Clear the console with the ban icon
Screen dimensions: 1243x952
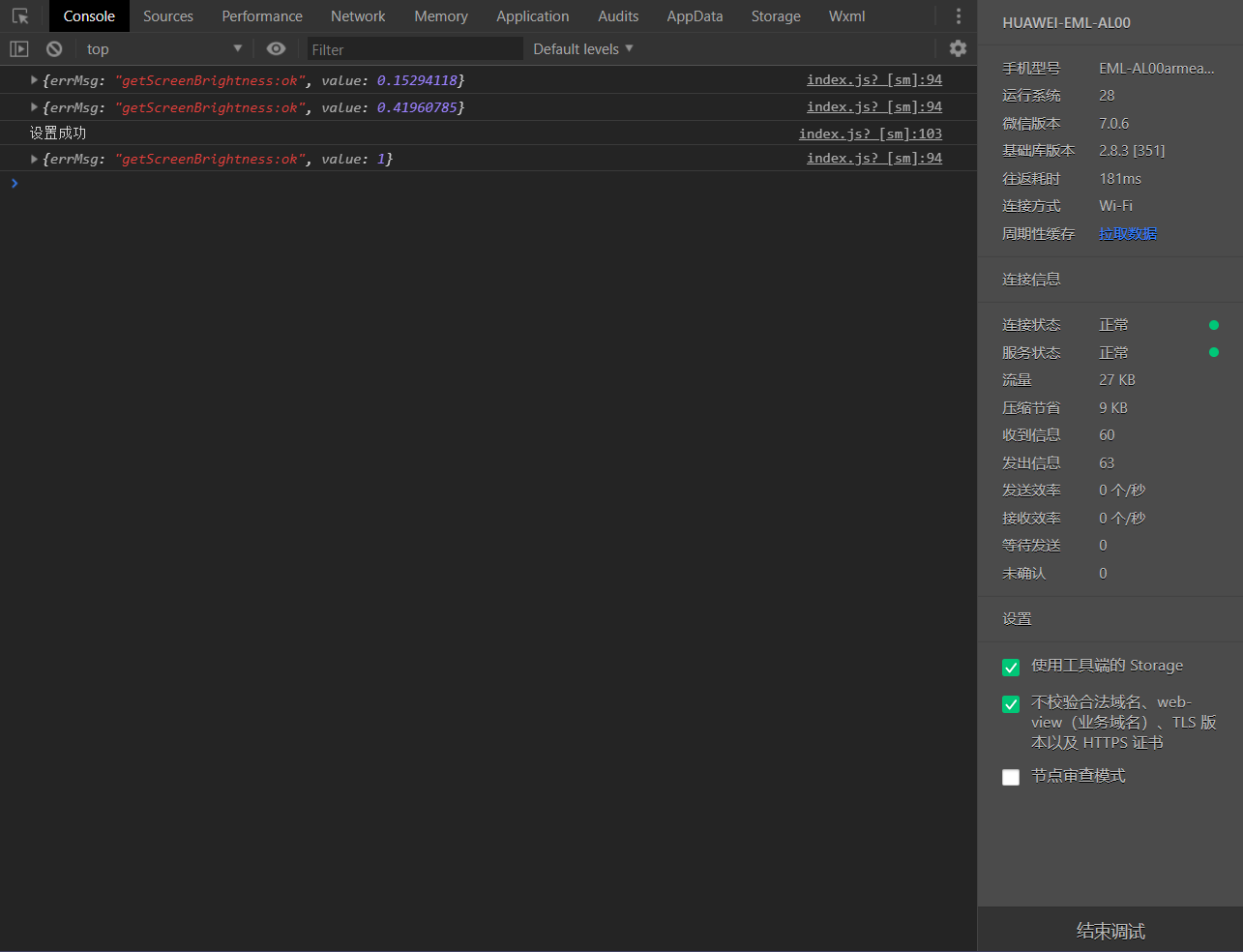pyautogui.click(x=54, y=48)
